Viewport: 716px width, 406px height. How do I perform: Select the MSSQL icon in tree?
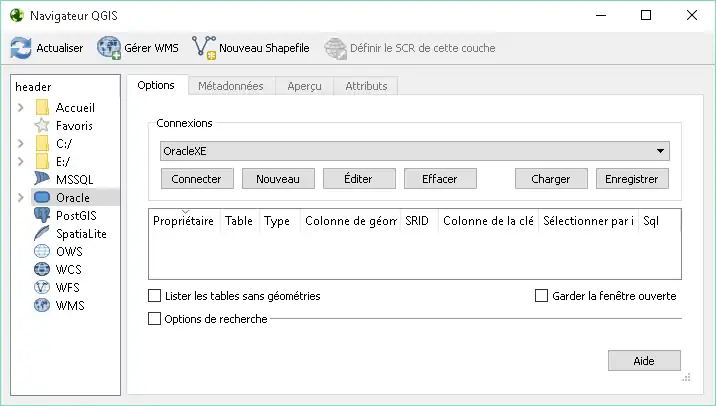click(x=42, y=179)
